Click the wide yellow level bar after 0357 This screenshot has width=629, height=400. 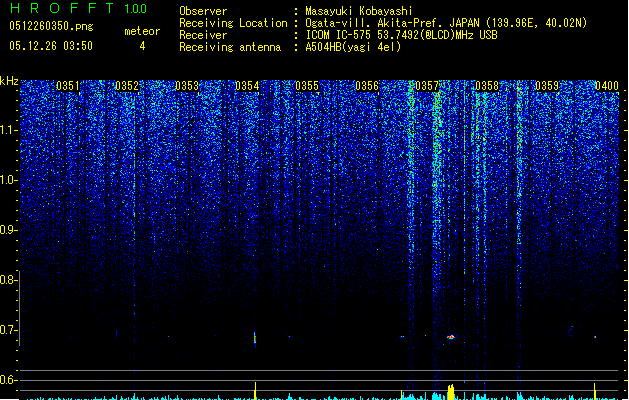tap(451, 392)
